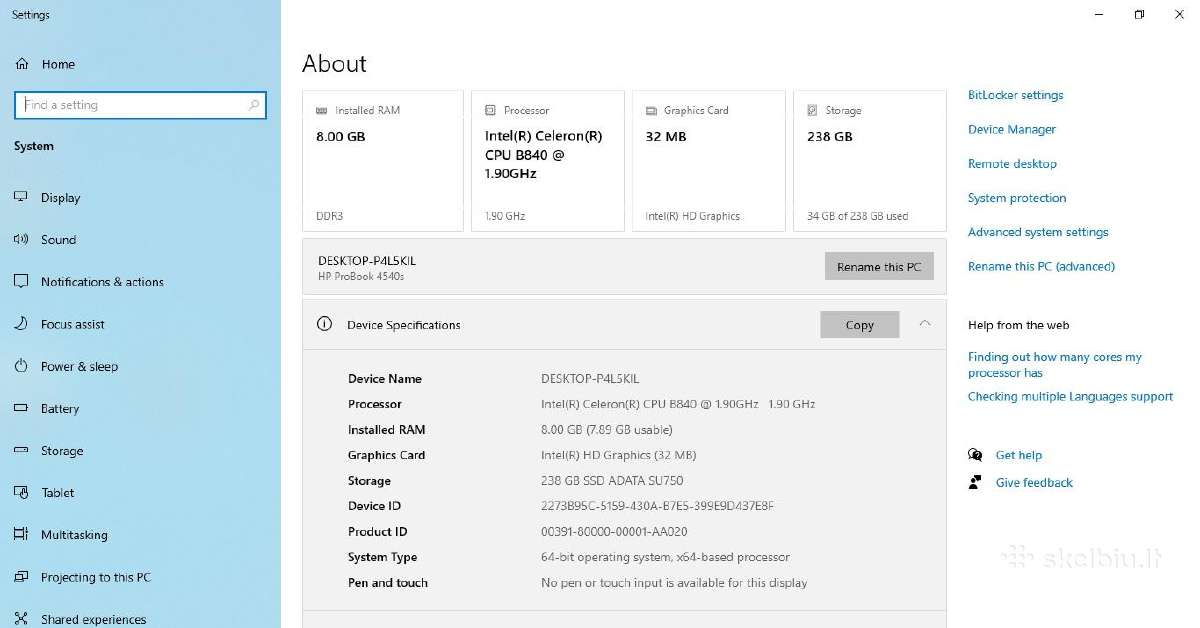Click the Projecting to this PC icon

[21, 577]
